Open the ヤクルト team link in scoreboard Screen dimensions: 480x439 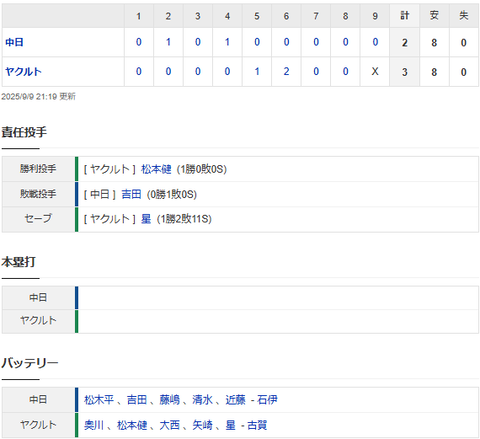click(x=23, y=71)
